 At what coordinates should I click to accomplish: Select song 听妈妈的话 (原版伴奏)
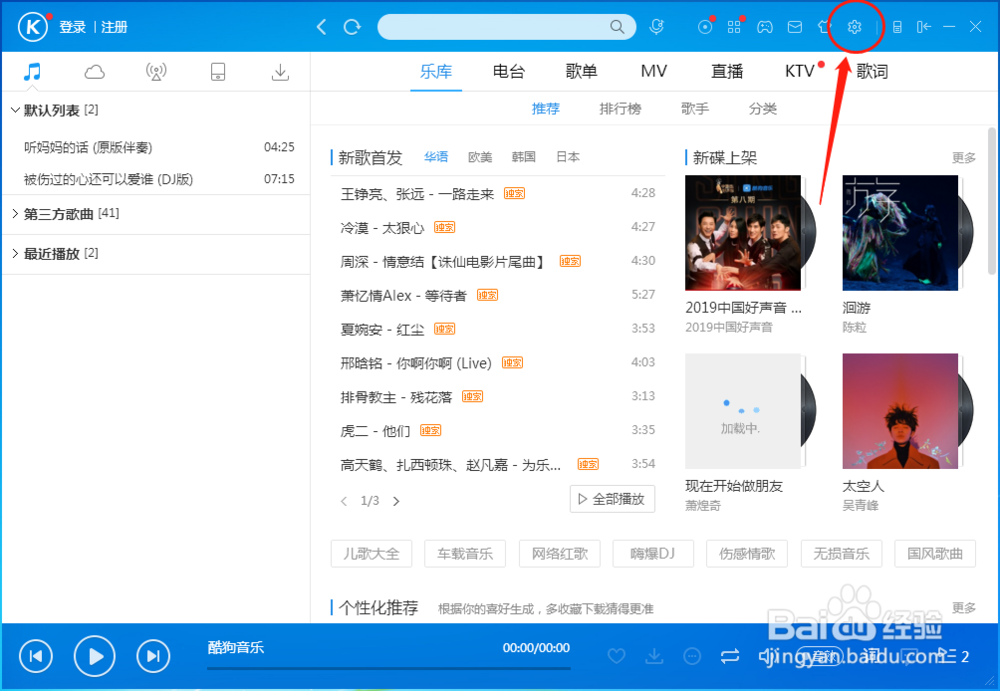(x=156, y=147)
